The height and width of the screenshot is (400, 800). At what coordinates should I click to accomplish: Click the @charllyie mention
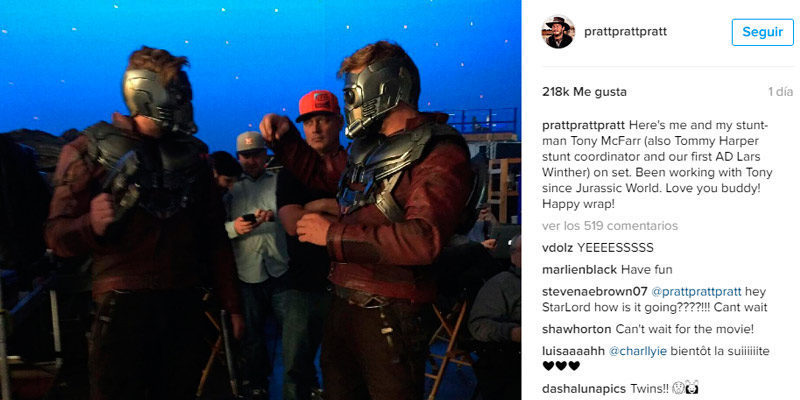click(x=638, y=352)
